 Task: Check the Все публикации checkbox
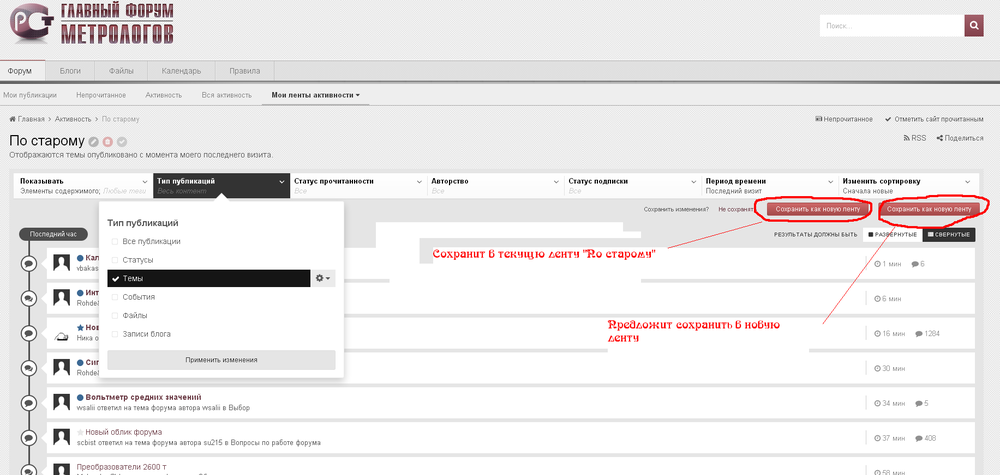tap(115, 242)
